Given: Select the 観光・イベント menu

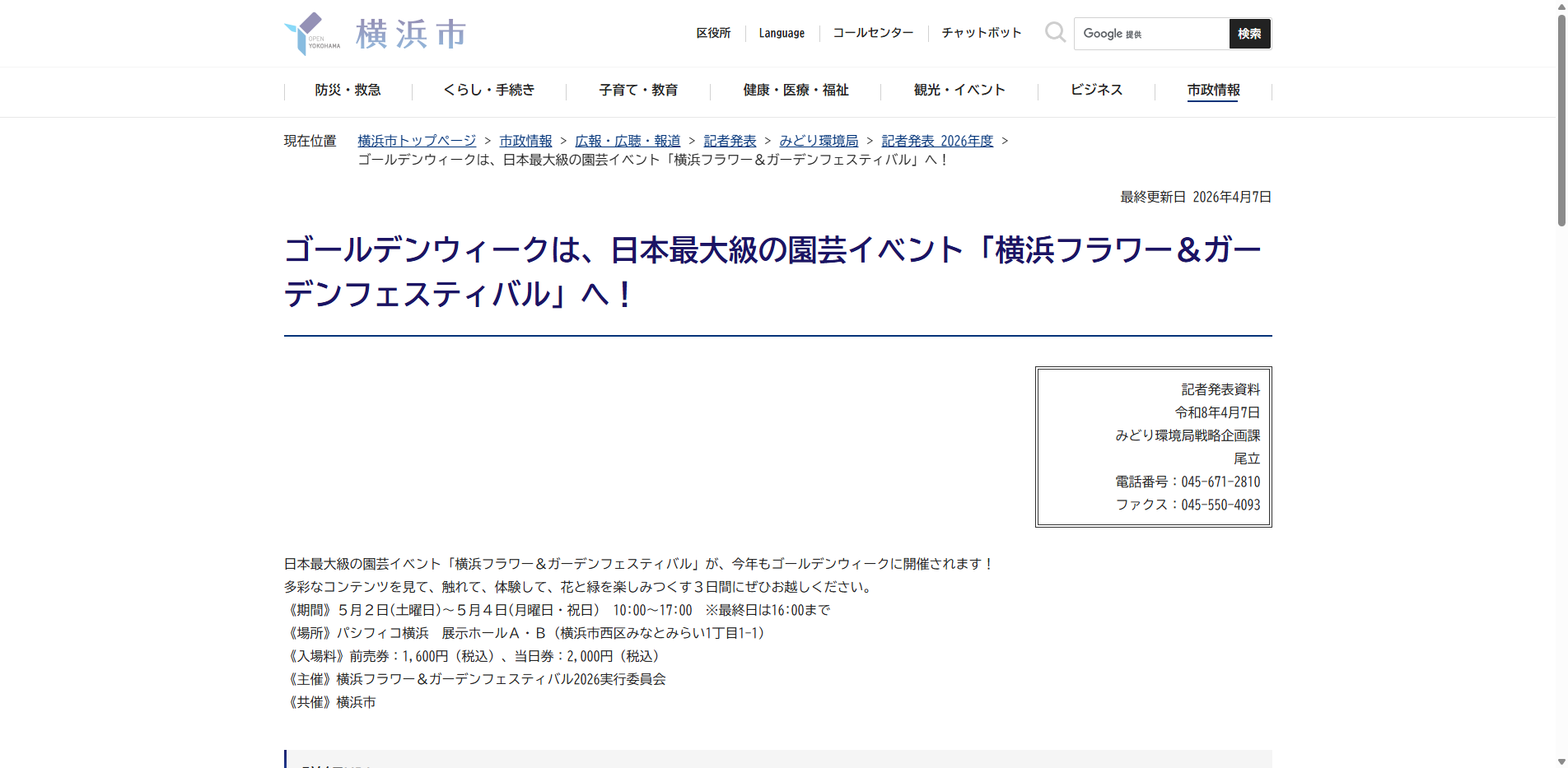Looking at the screenshot, I should [957, 91].
